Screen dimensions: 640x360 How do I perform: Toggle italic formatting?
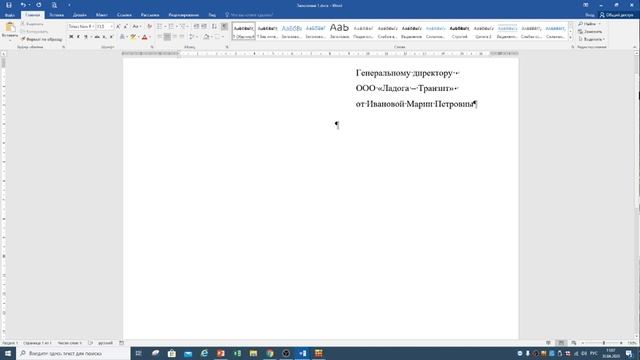click(78, 37)
